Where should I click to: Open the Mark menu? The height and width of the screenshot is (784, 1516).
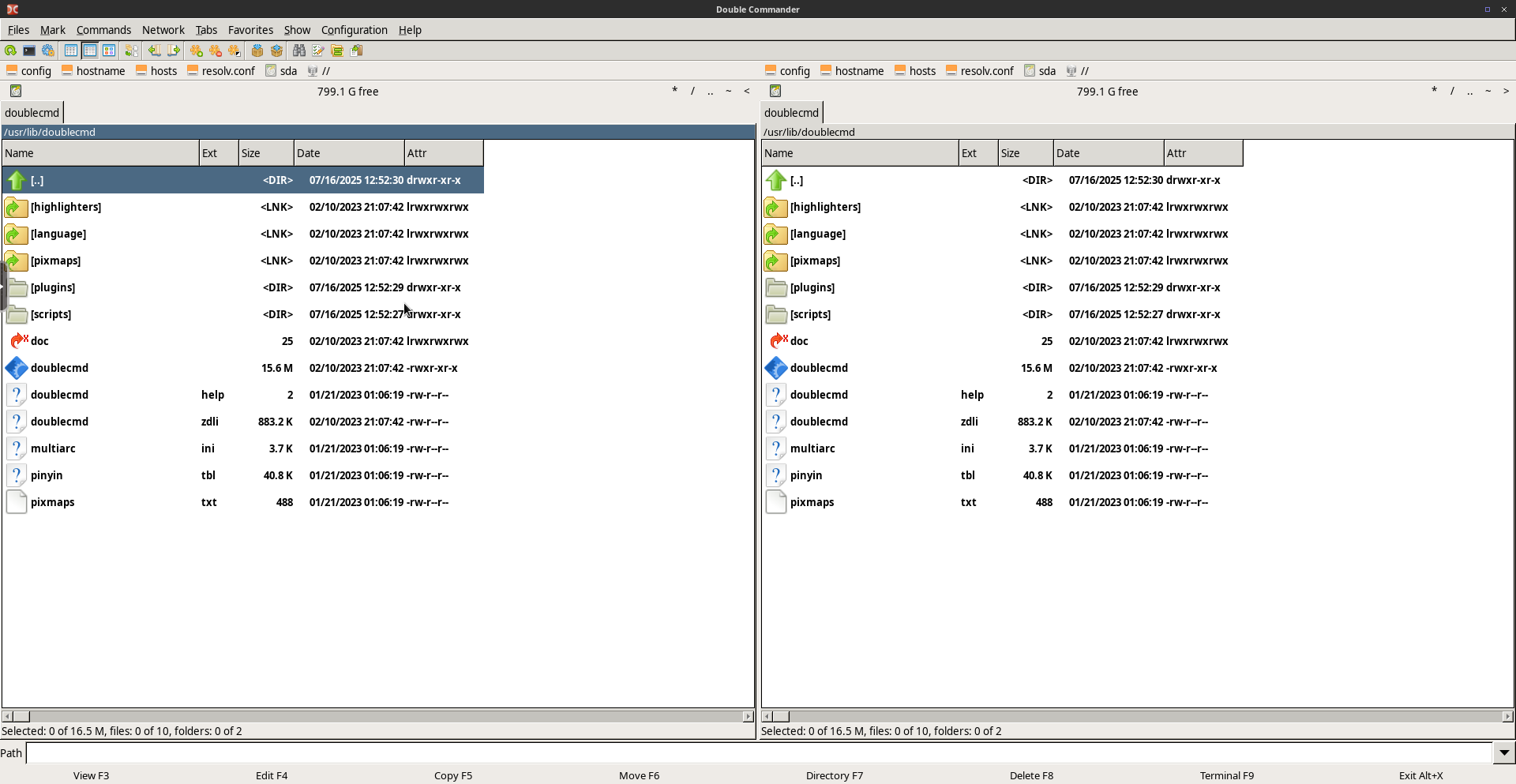tap(53, 30)
